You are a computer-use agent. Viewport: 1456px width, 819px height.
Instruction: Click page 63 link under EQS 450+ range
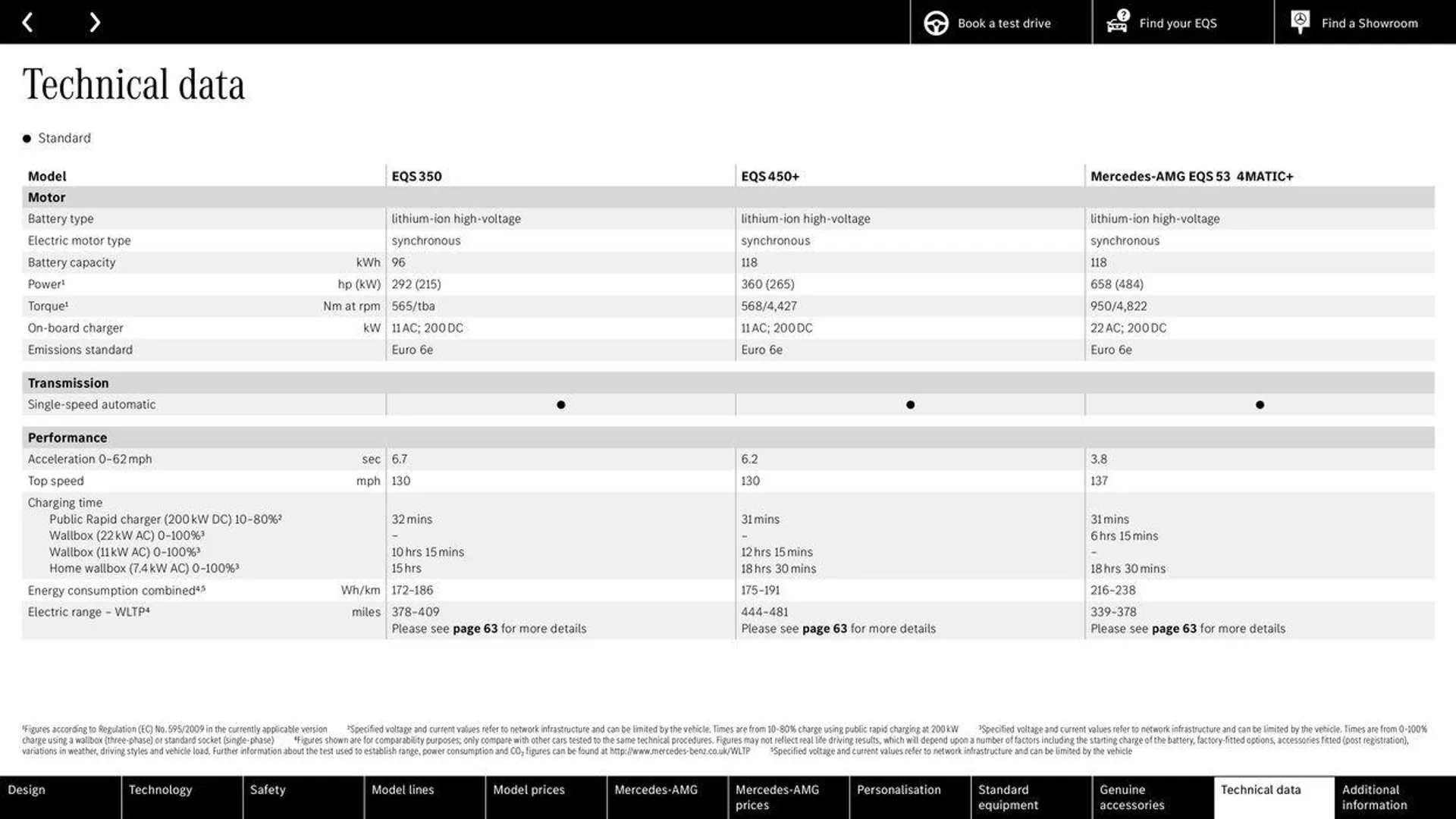[x=823, y=628]
